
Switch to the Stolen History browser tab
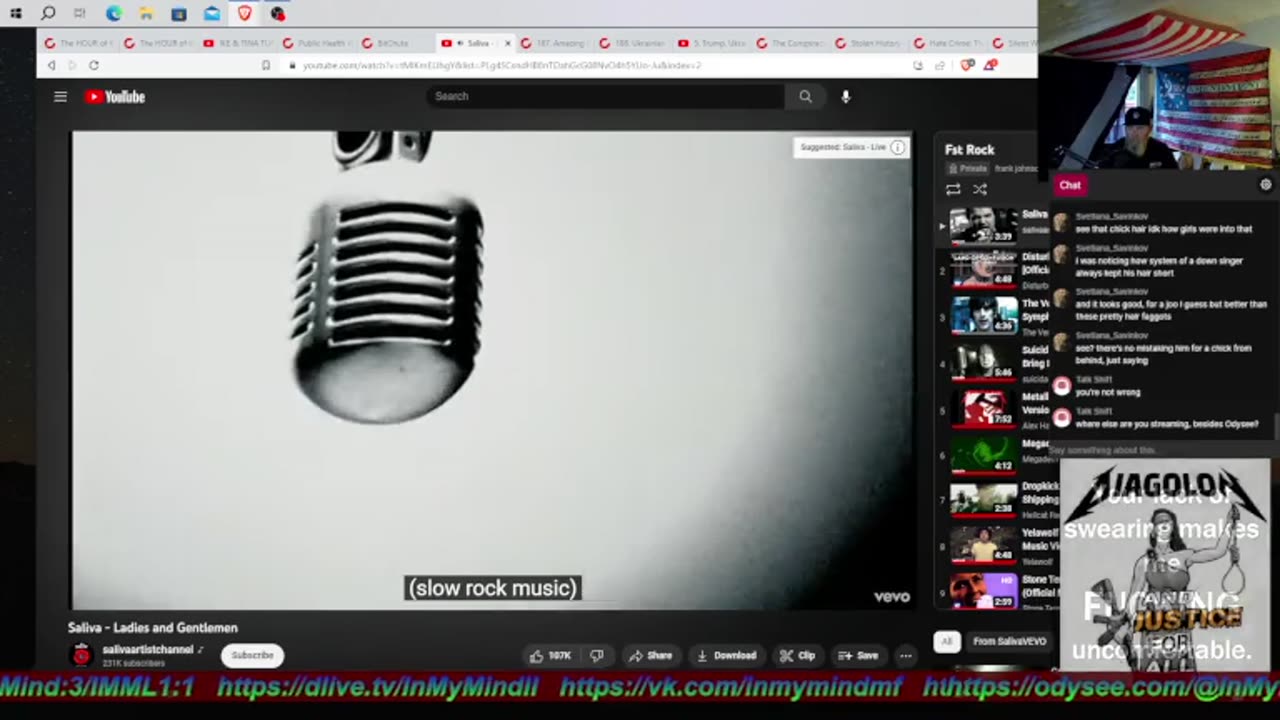coord(870,43)
